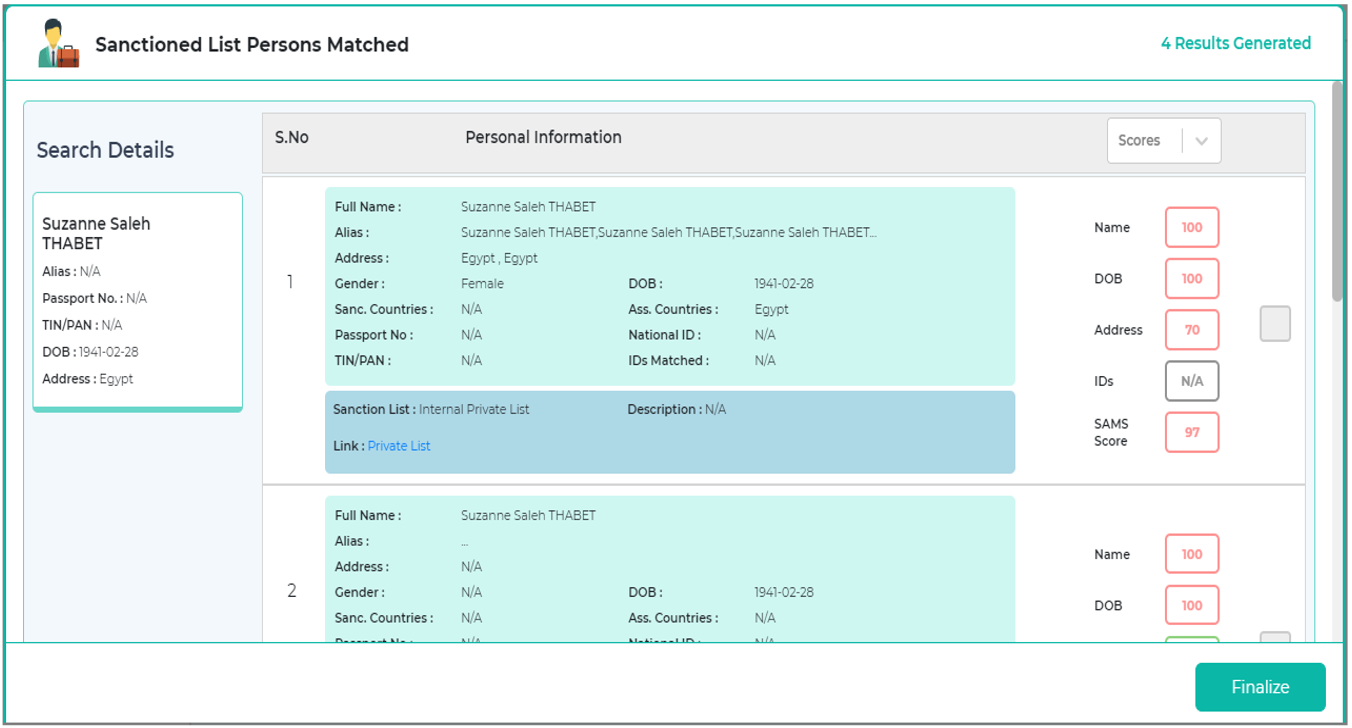Click result 1's DOB score 100 box
Image resolution: width=1352 pixels, height=728 pixels.
[x=1191, y=279]
